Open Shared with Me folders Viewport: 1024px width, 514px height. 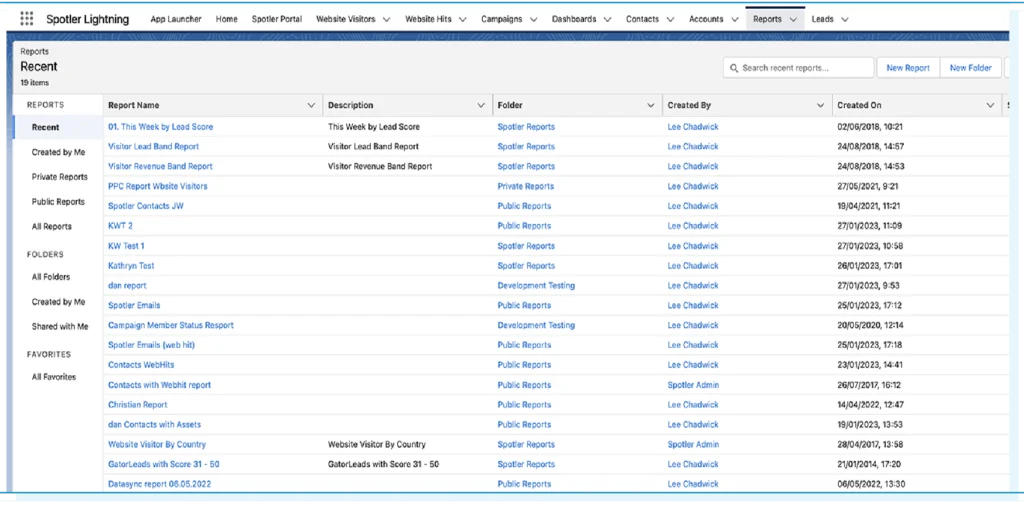tap(59, 327)
